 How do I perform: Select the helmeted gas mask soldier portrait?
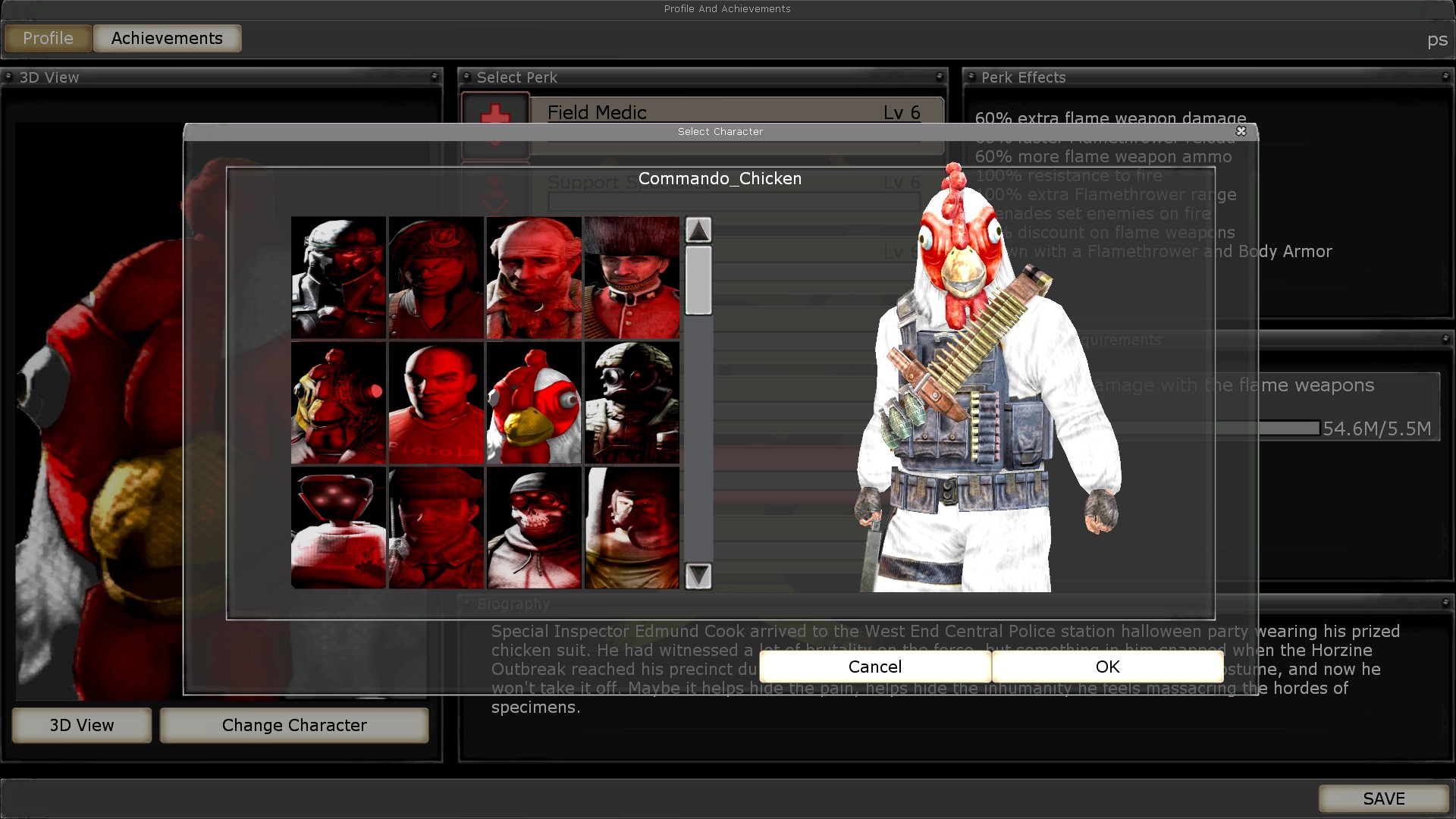[x=338, y=278]
